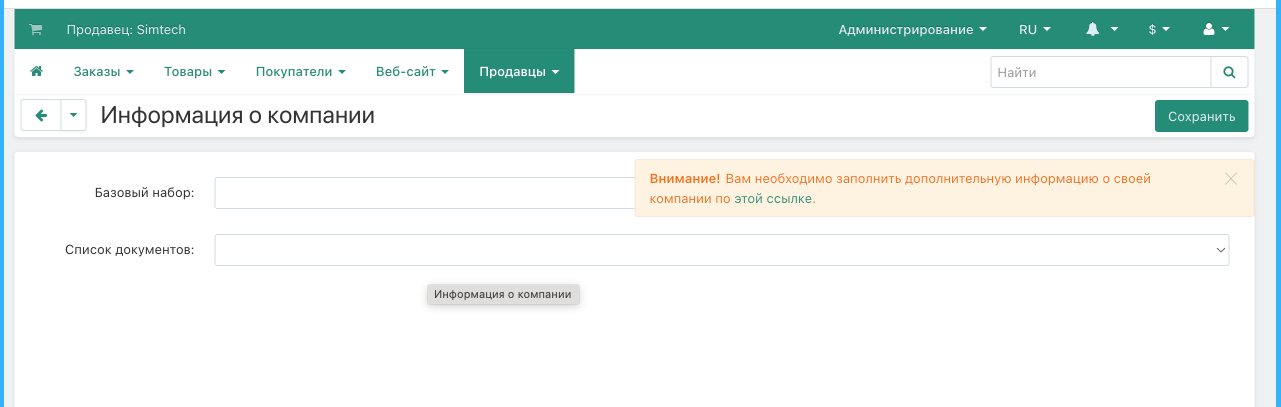Open the RU language selector
This screenshot has width=1281, height=407.
[1034, 30]
